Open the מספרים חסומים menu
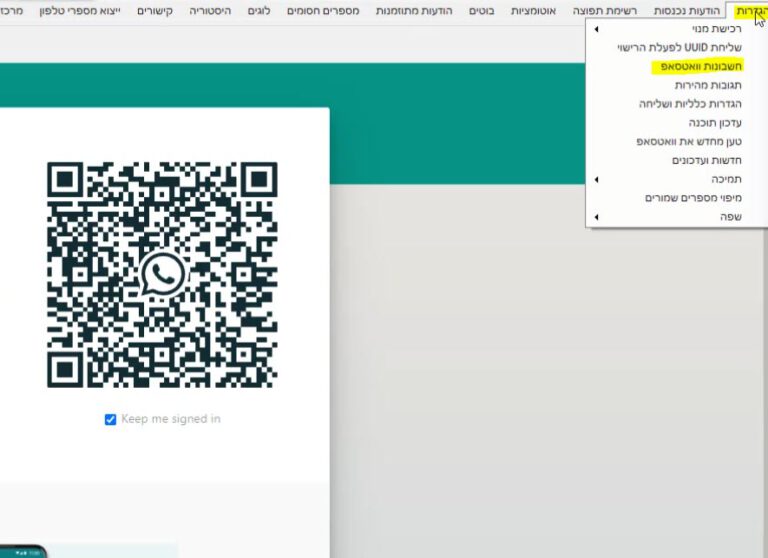The height and width of the screenshot is (558, 768). [x=323, y=10]
